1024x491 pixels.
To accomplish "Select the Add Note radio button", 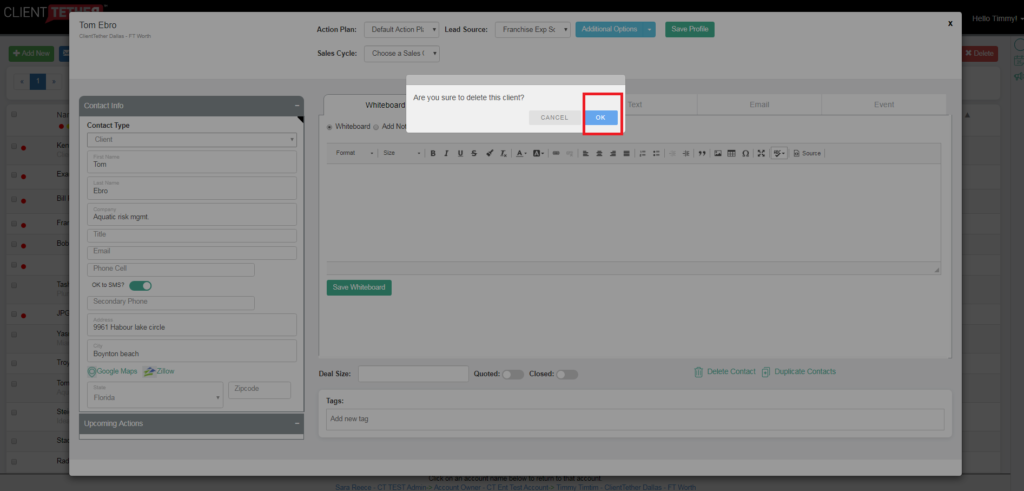I will point(376,127).
